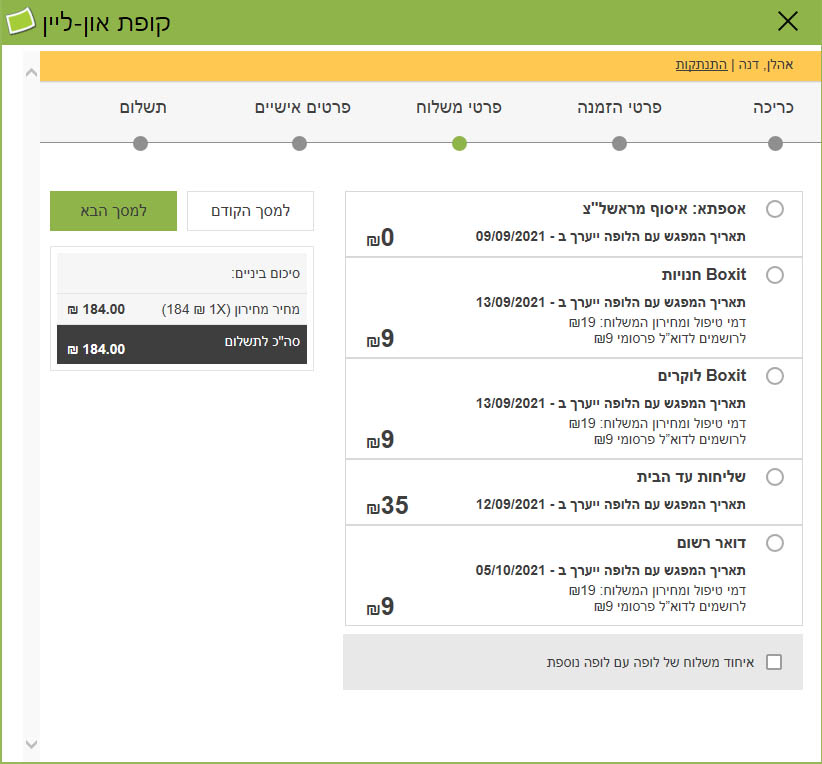This screenshot has width=822, height=764.
Task: Open the פרטים אישיים step
Action: pyautogui.click(x=302, y=107)
